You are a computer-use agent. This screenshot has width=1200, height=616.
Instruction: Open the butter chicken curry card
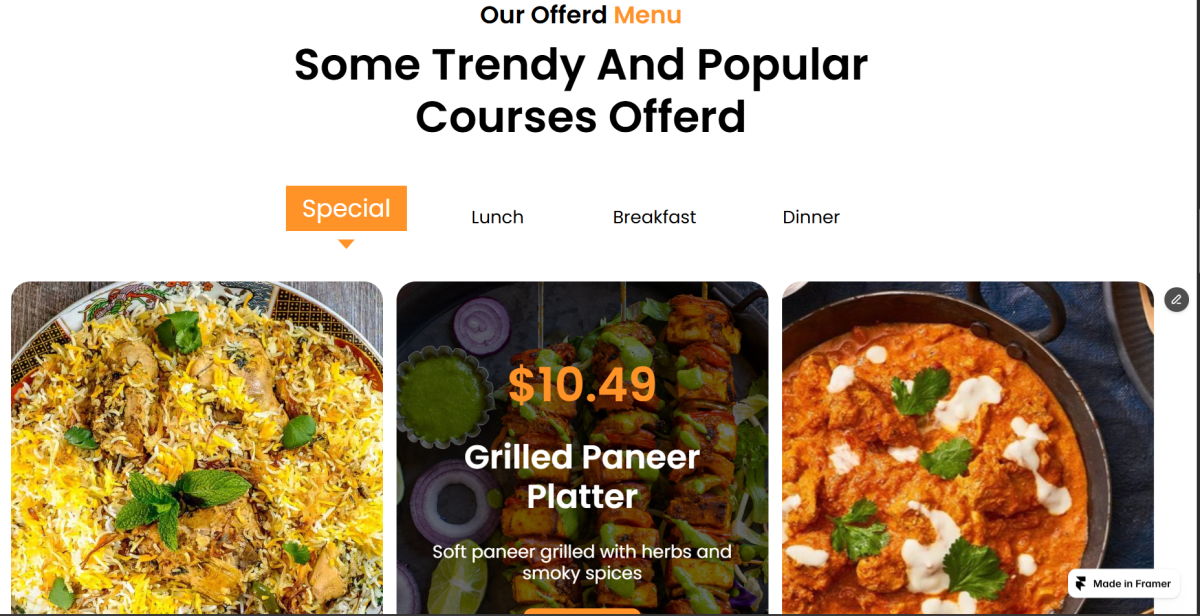tap(968, 448)
